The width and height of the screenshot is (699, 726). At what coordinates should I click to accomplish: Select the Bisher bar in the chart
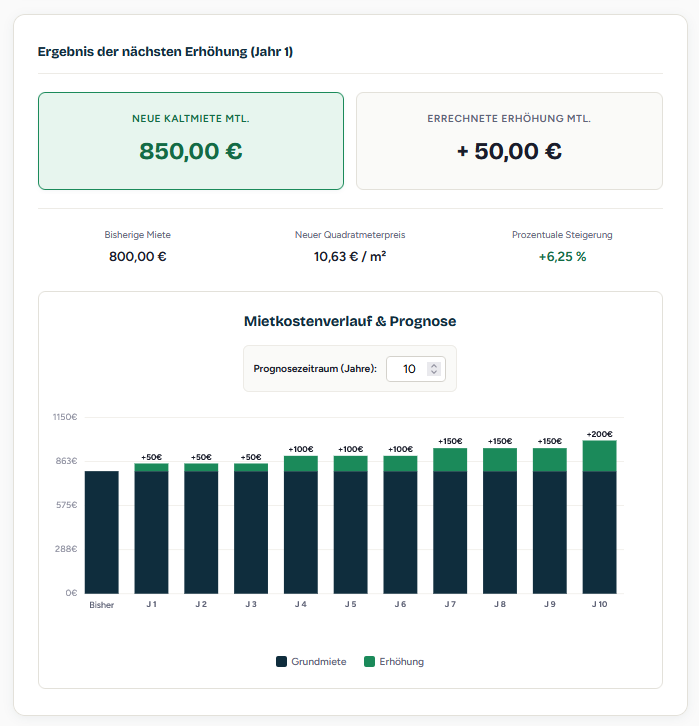click(101, 532)
